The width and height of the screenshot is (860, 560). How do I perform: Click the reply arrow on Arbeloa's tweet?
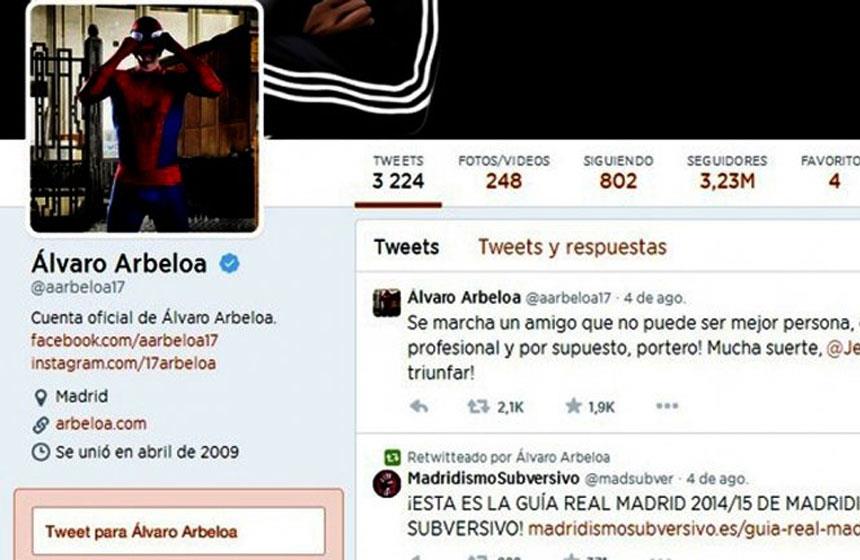point(419,406)
